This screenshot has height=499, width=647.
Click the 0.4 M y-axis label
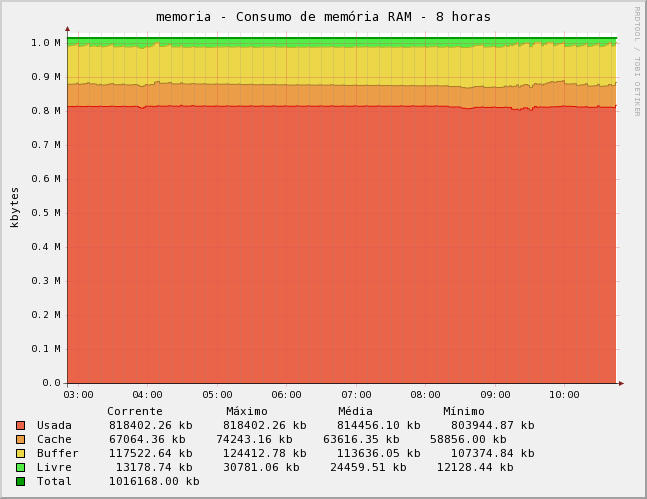[46, 247]
